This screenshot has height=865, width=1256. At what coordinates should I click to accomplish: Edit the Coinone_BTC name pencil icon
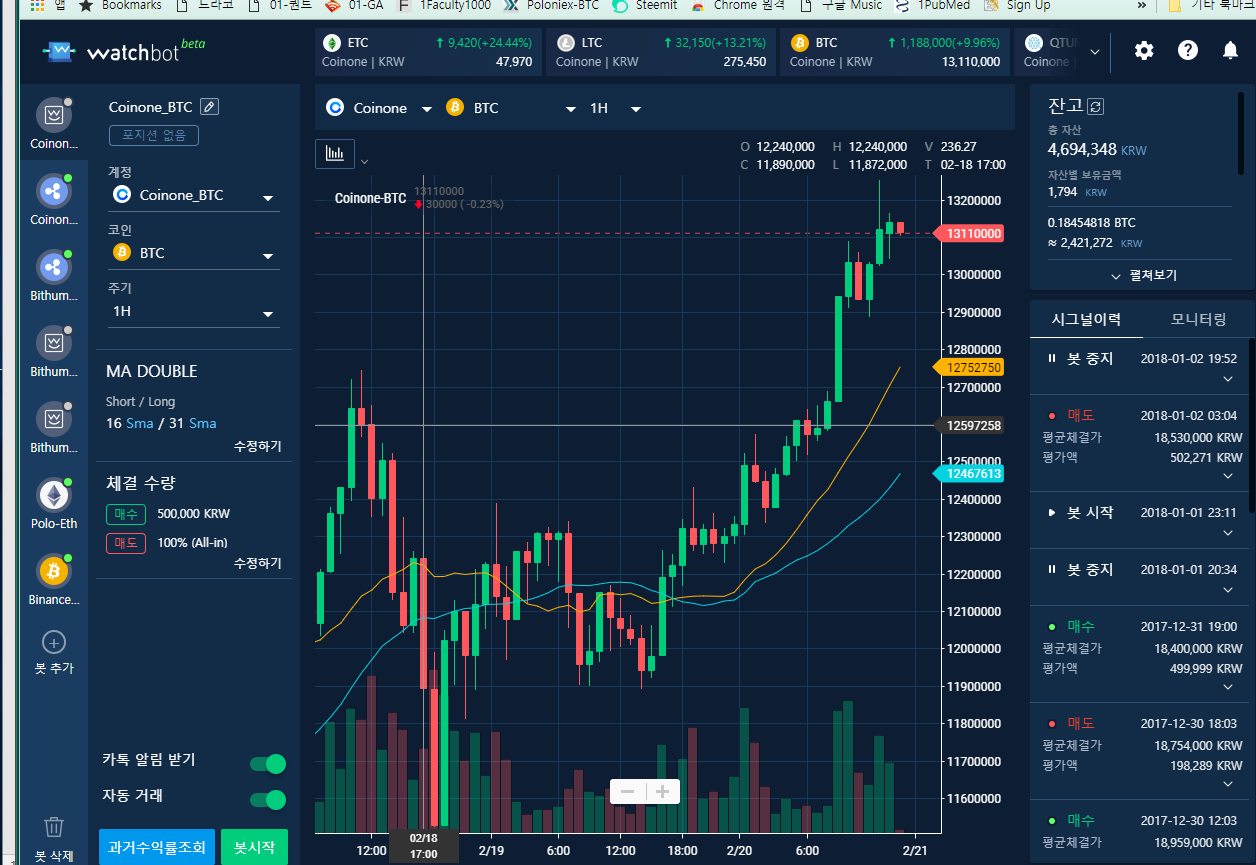click(209, 107)
